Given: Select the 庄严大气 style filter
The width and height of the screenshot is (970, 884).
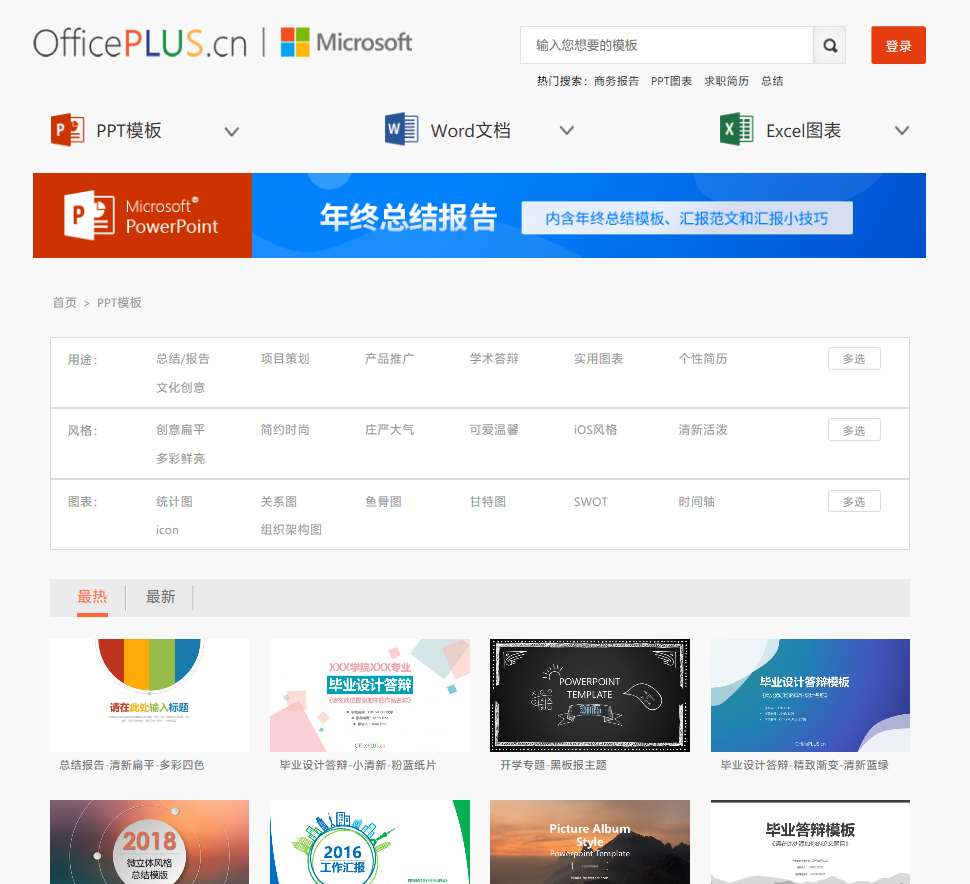Looking at the screenshot, I should pyautogui.click(x=389, y=430).
